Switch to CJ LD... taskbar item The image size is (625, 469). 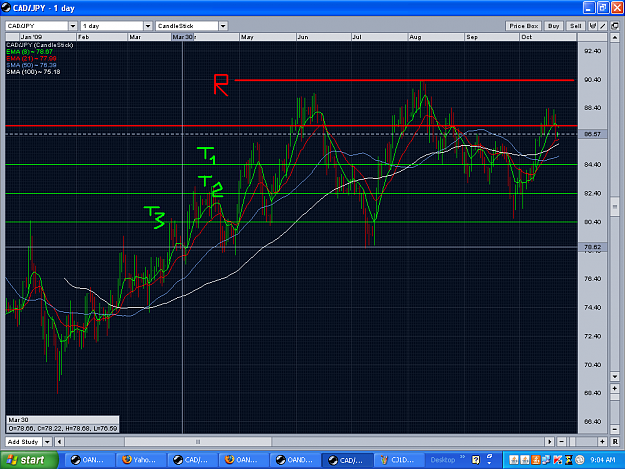[398, 460]
